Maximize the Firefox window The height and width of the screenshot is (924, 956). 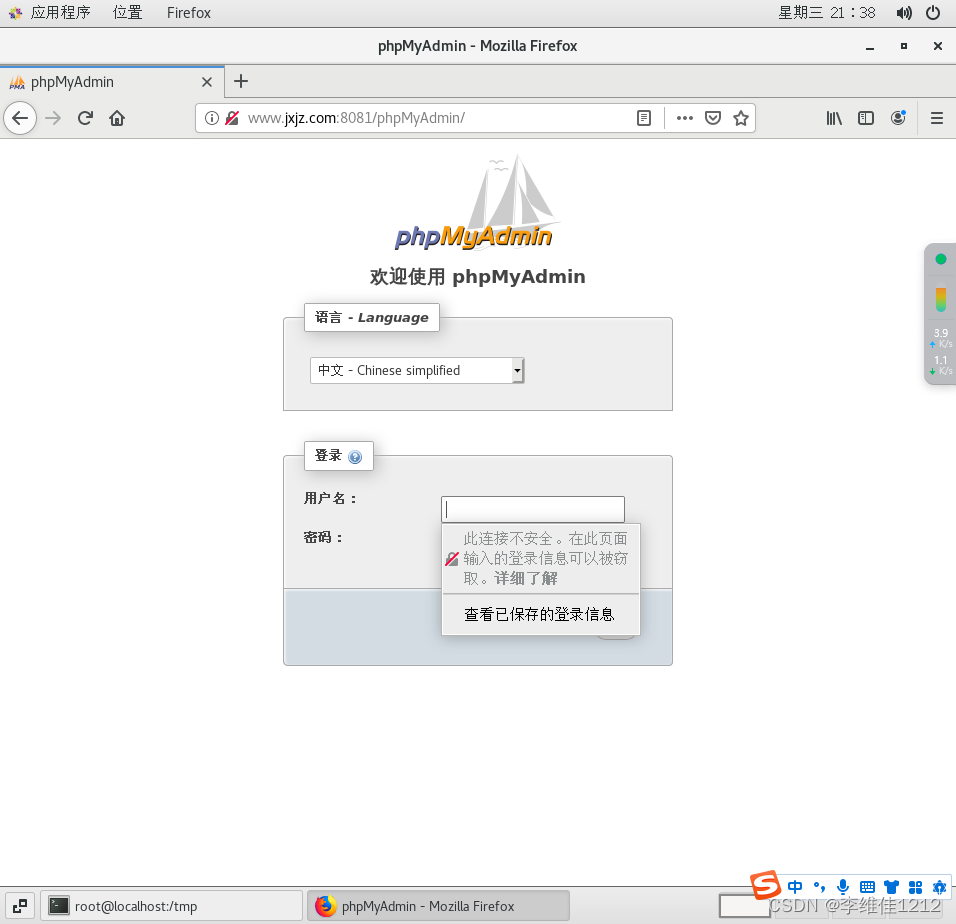click(904, 46)
